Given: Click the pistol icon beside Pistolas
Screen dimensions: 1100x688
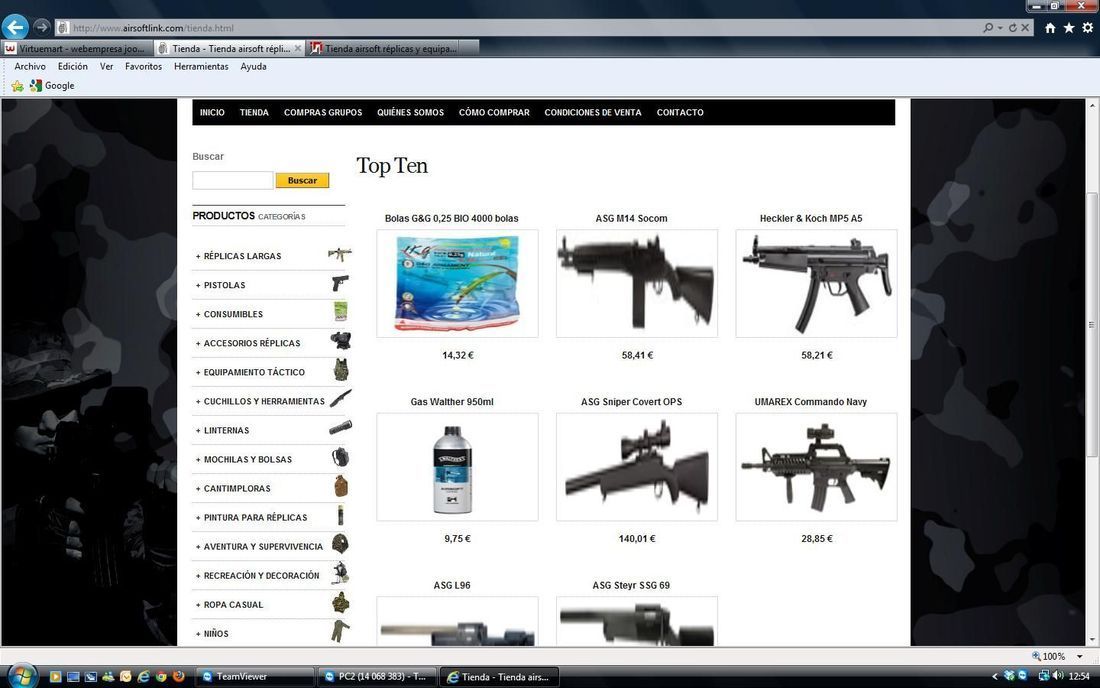Looking at the screenshot, I should click(x=340, y=283).
